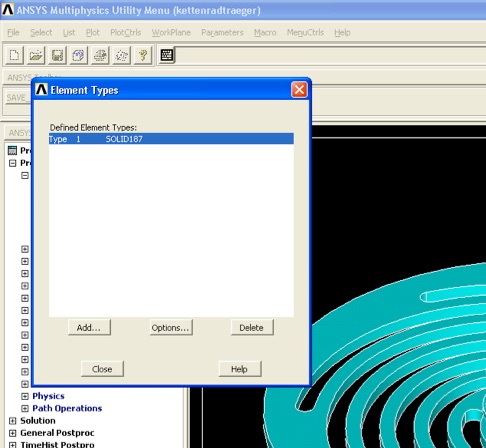The height and width of the screenshot is (448, 486).
Task: Click the Preferences icon in the main menu tree
Action: tap(12, 150)
